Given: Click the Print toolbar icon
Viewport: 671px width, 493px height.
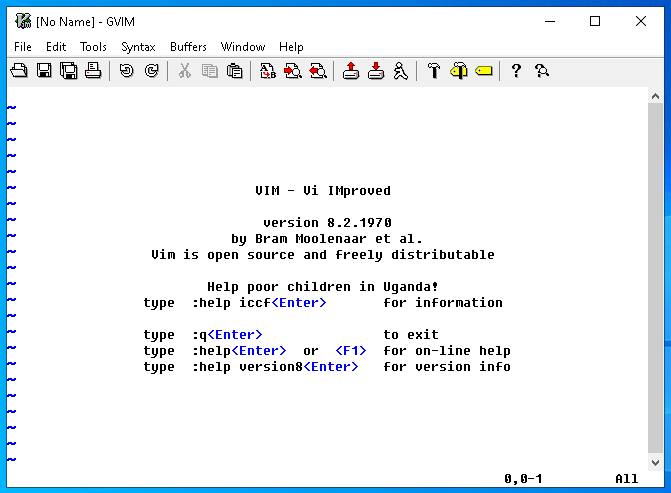Looking at the screenshot, I should click(x=93, y=71).
